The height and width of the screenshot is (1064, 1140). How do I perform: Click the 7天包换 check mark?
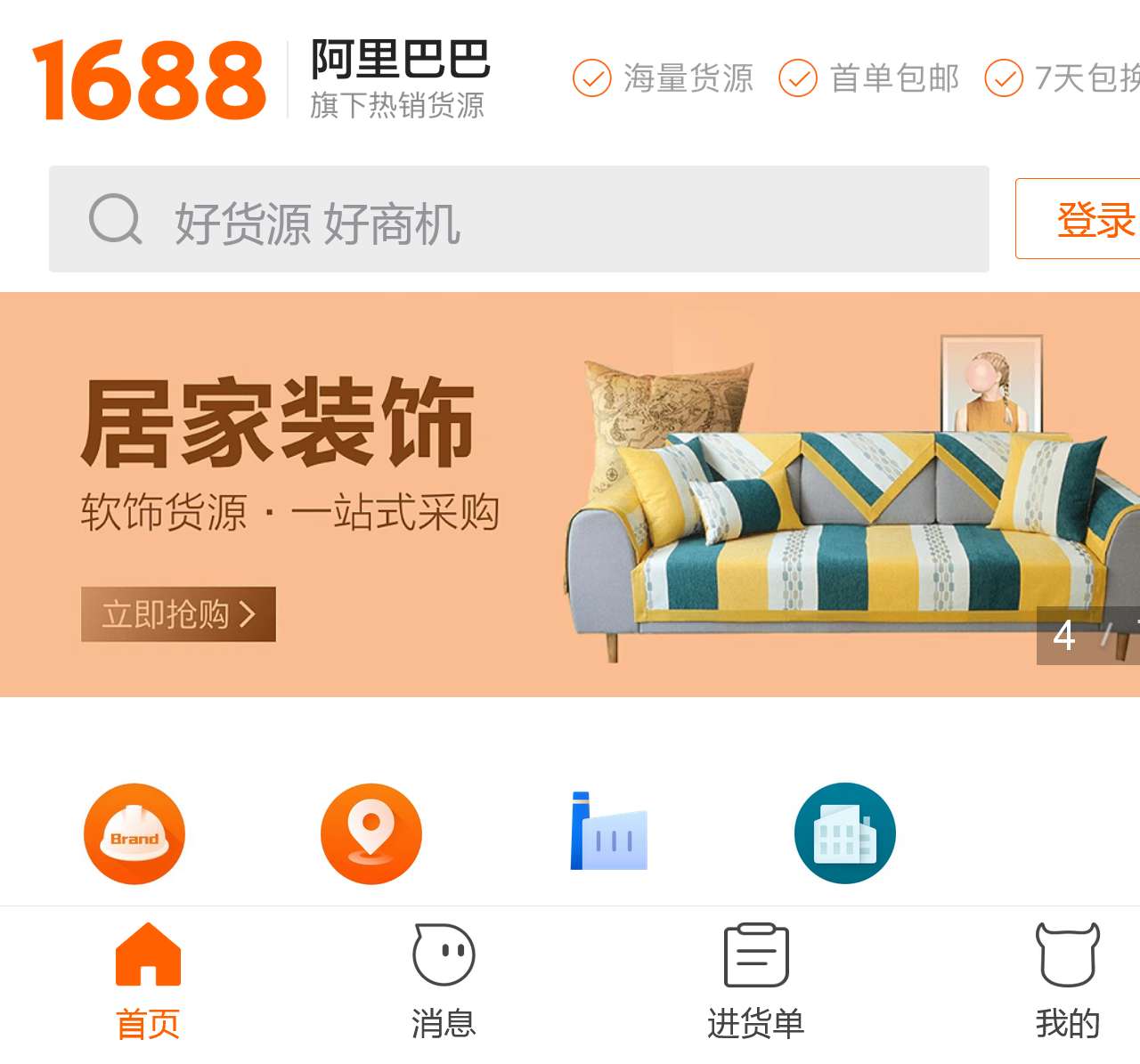(1004, 78)
